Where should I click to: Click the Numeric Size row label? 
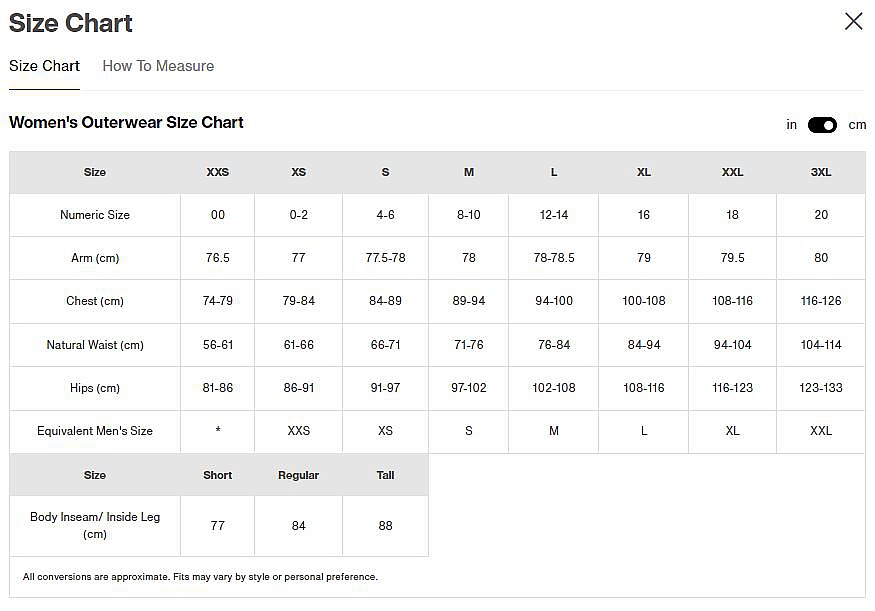[95, 215]
